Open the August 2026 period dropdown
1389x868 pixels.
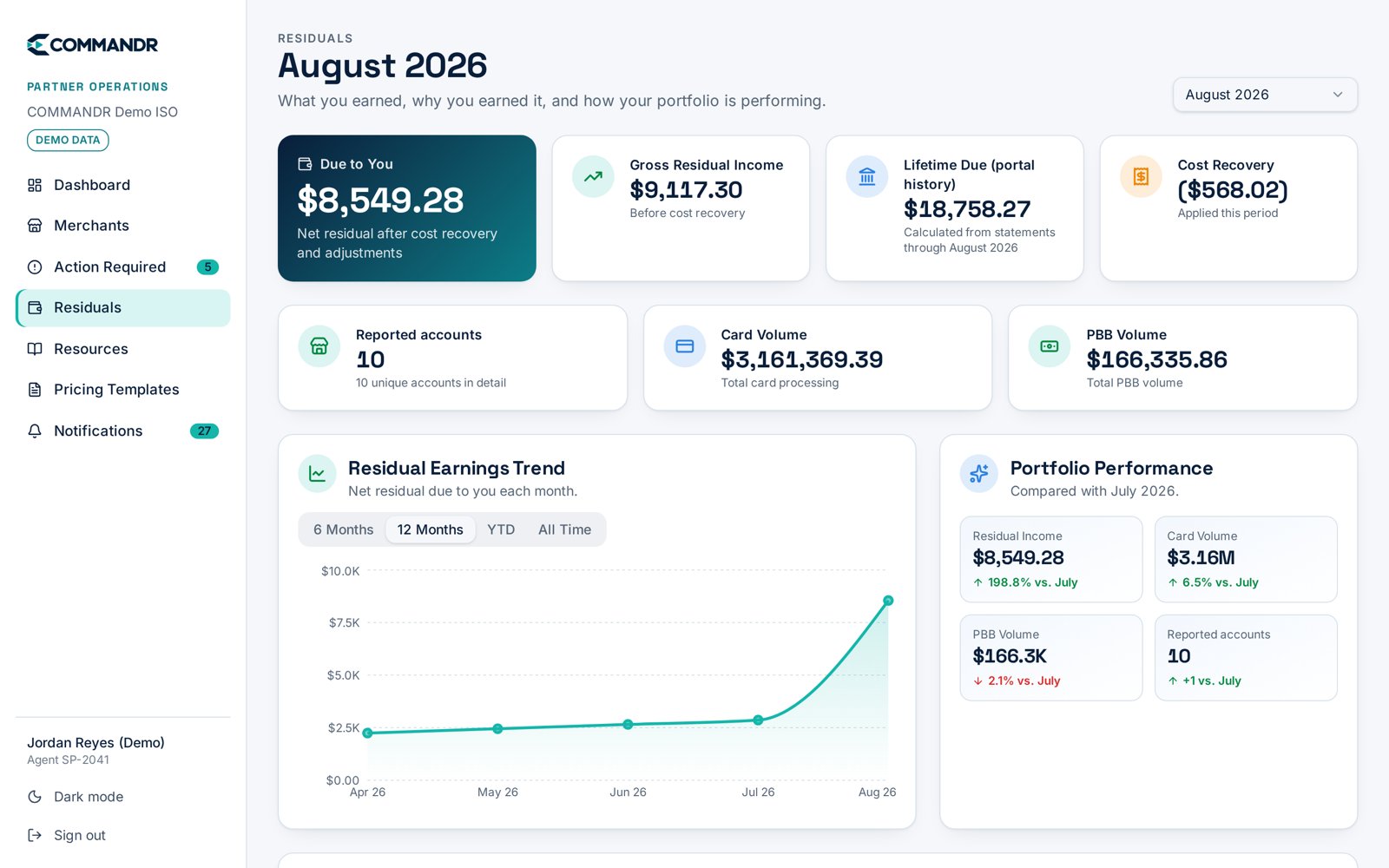pos(1265,95)
